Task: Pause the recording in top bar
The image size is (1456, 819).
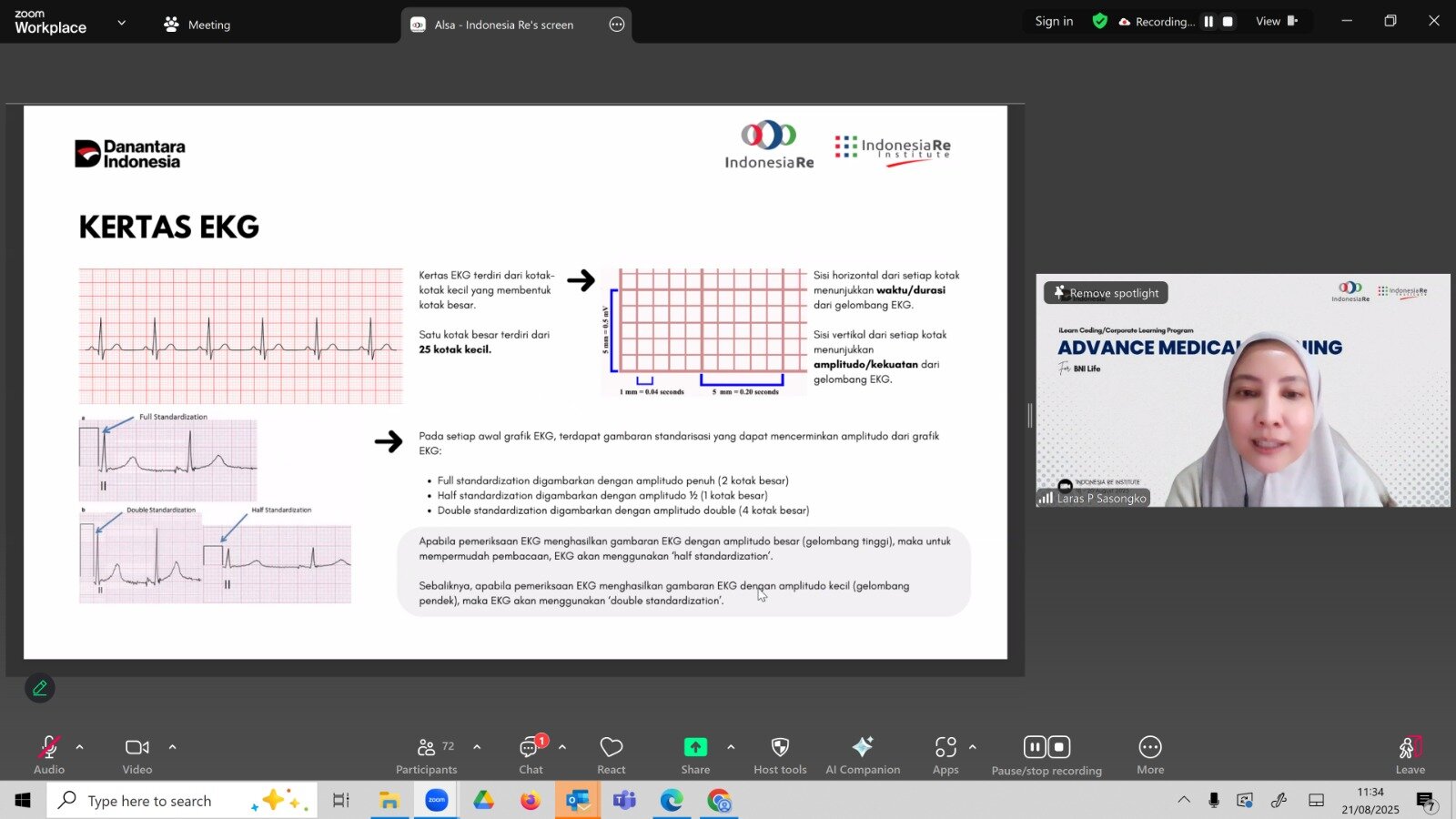Action: pos(1208,22)
